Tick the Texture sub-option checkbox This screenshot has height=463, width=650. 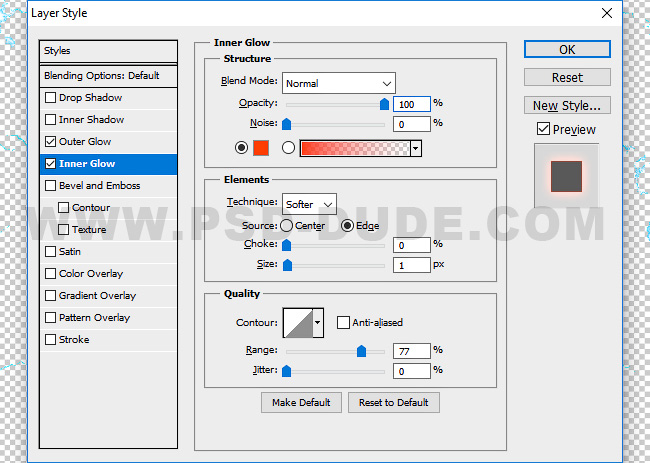pos(63,230)
